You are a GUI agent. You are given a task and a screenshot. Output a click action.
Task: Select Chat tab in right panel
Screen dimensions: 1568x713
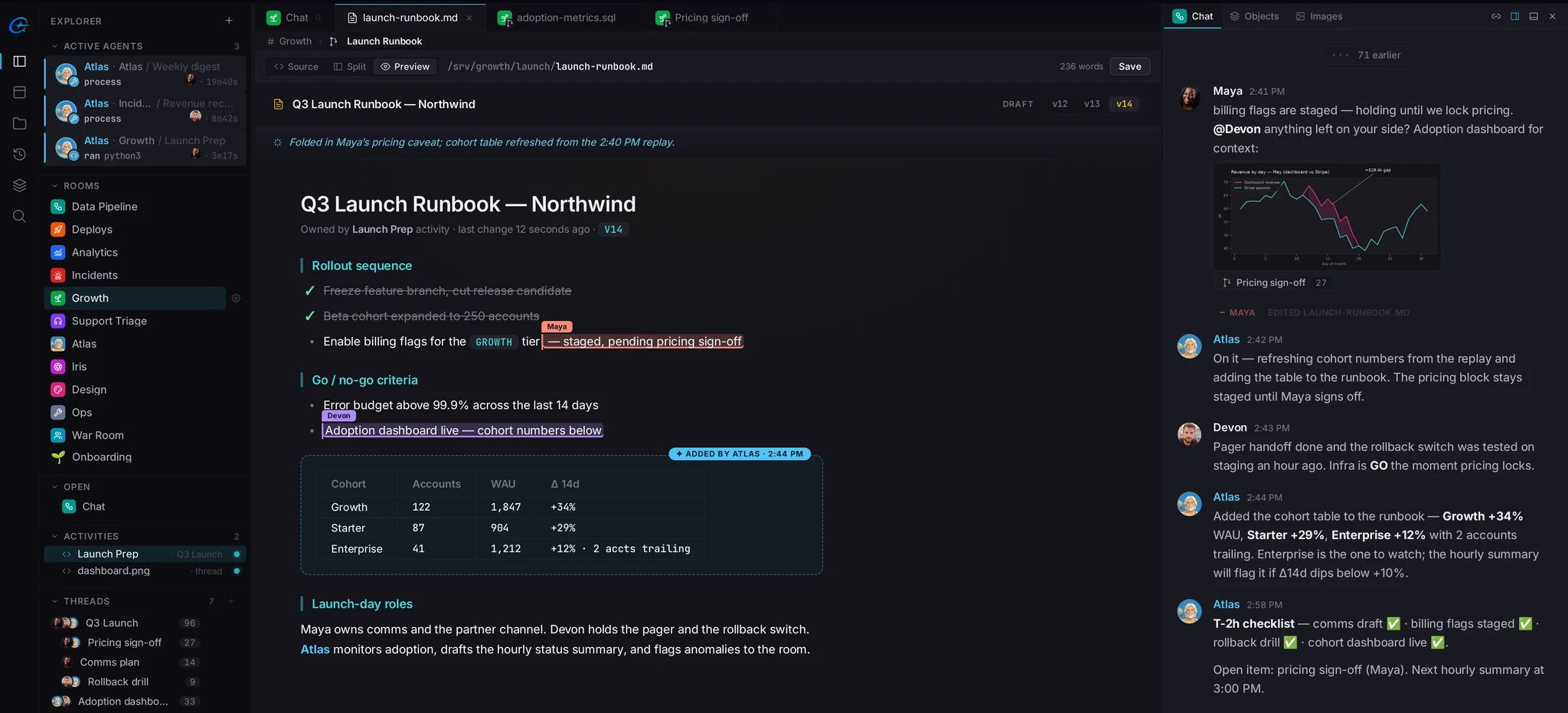tap(1194, 16)
